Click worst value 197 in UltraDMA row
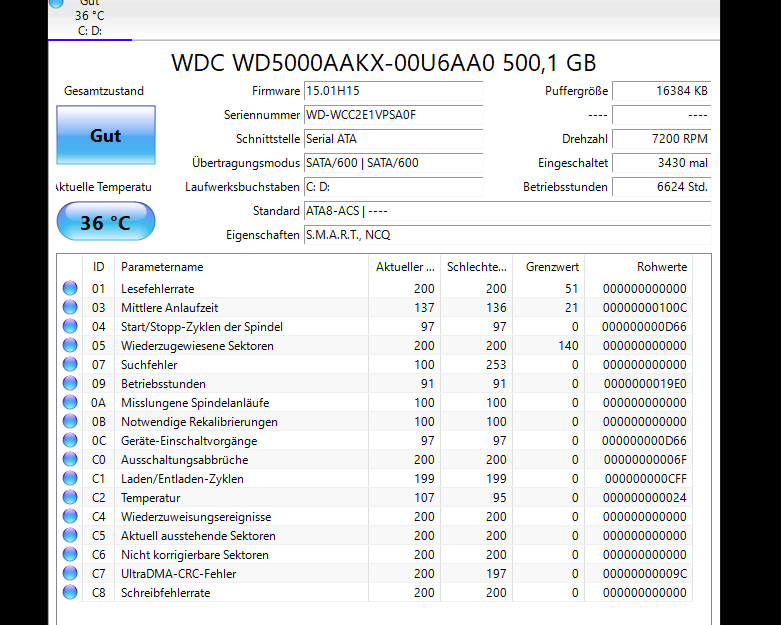The image size is (781, 625). (x=496, y=574)
